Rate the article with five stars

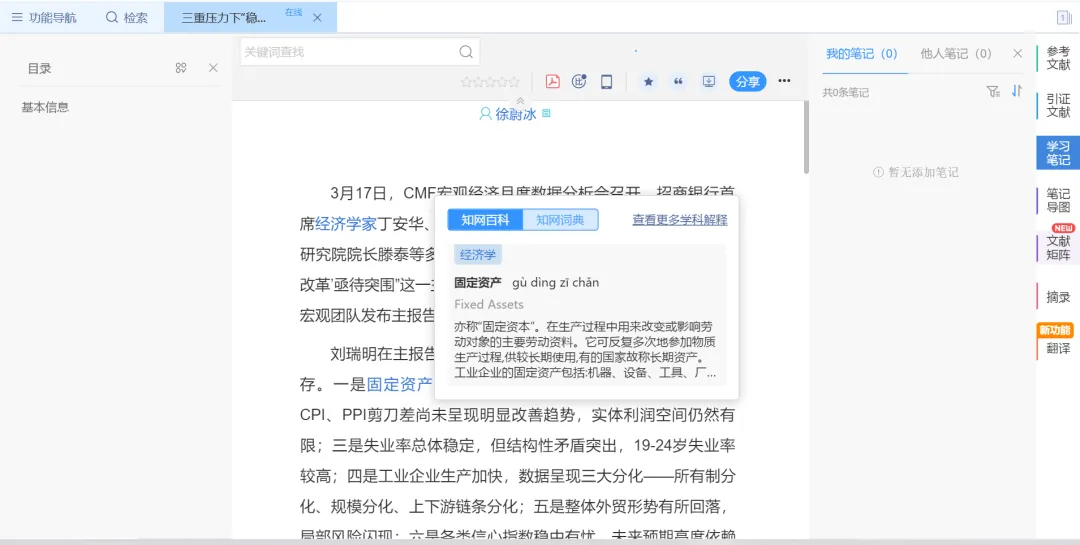513,82
